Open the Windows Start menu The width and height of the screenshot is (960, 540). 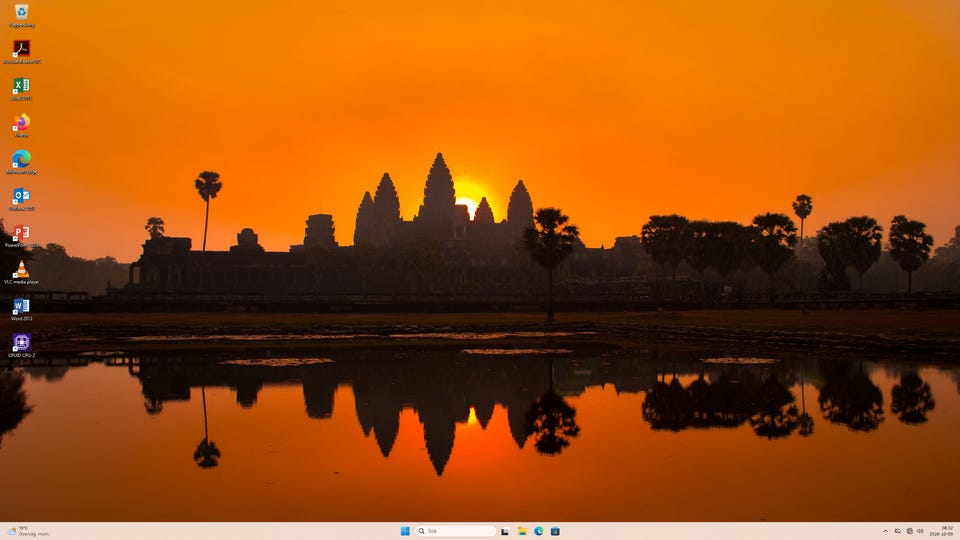[405, 531]
